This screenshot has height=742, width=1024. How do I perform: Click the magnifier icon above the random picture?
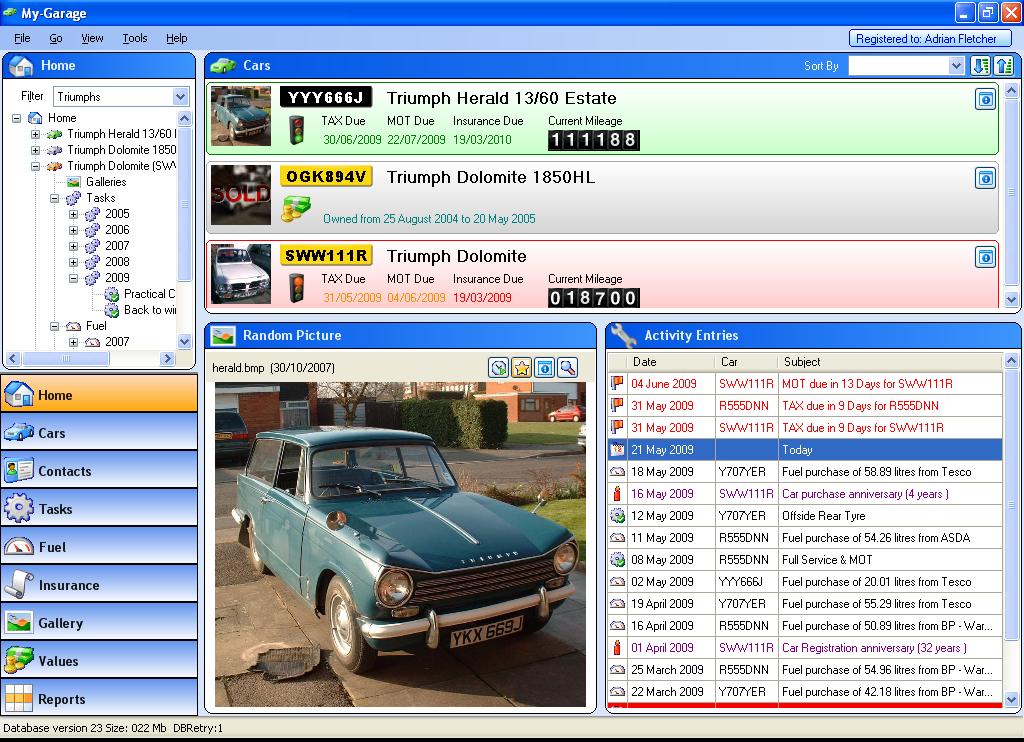coord(567,368)
